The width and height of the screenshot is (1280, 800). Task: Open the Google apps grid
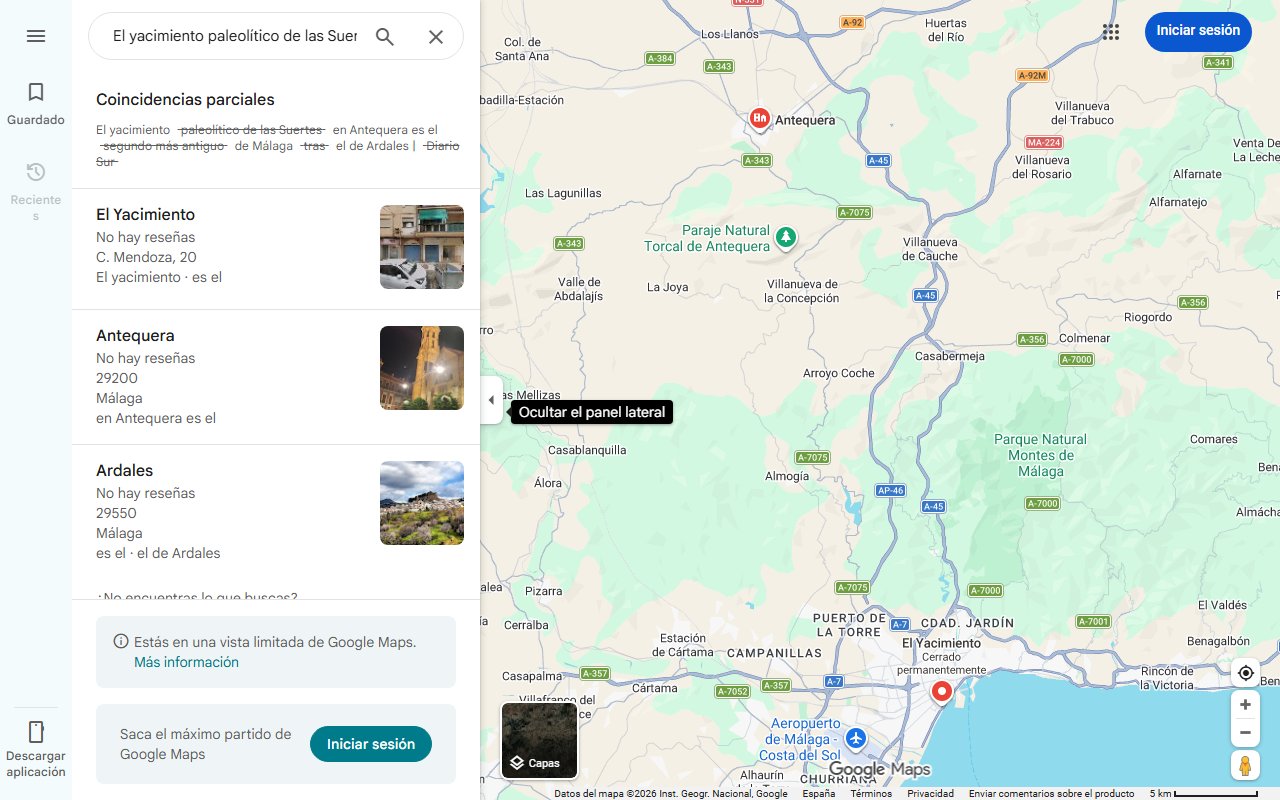click(1111, 31)
